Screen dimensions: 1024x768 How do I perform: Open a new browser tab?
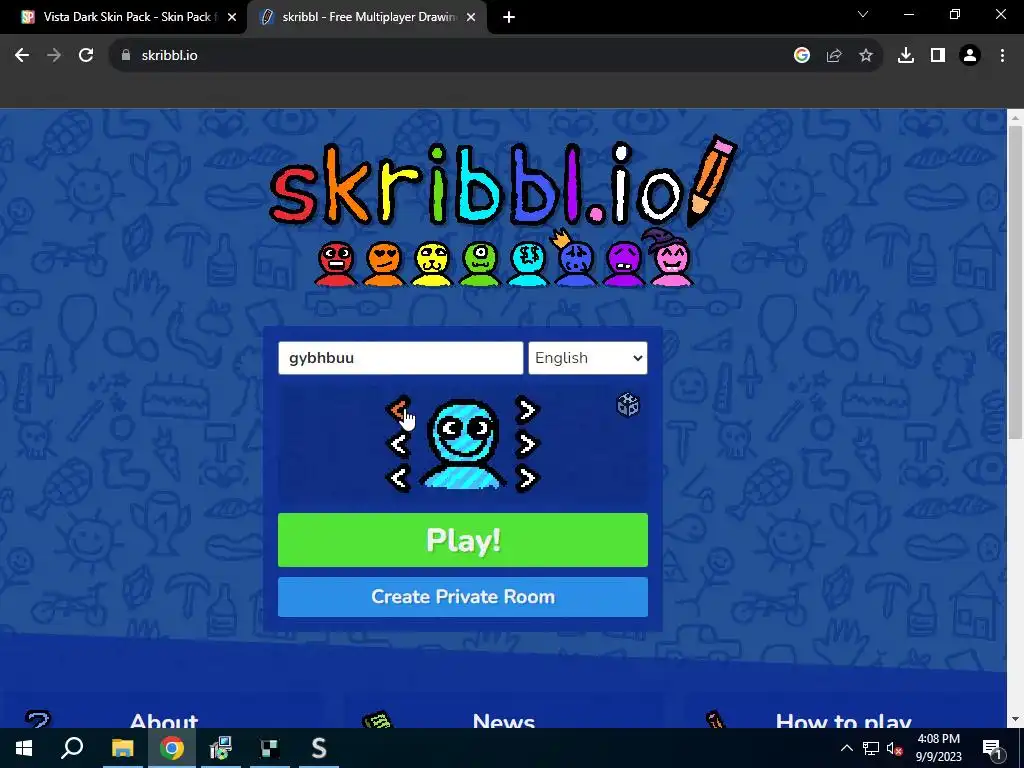509,17
